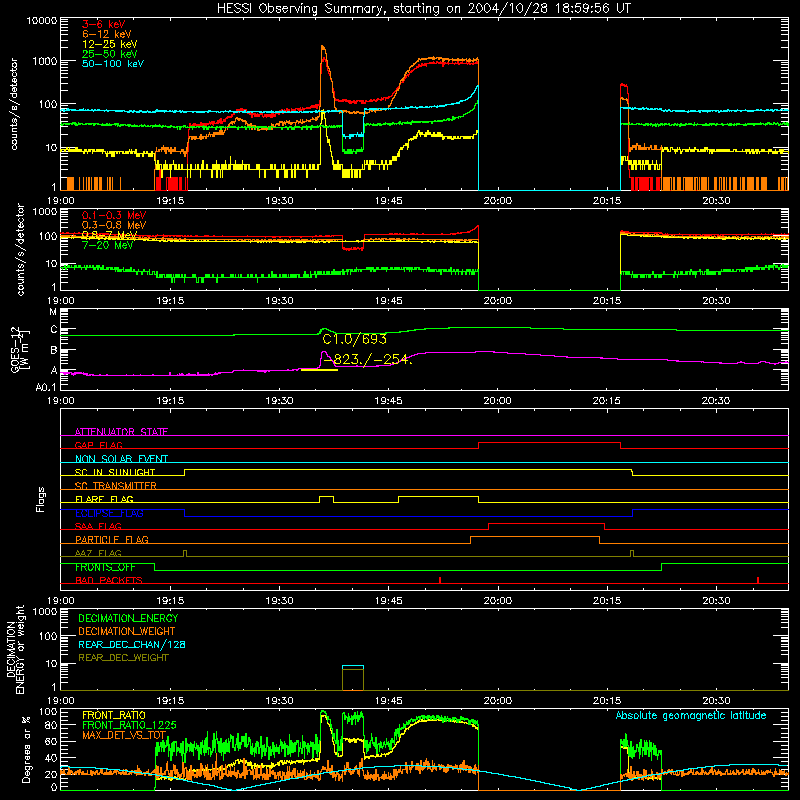
Task: Select the ECLIPSE_FLAG label
Action: 109,513
